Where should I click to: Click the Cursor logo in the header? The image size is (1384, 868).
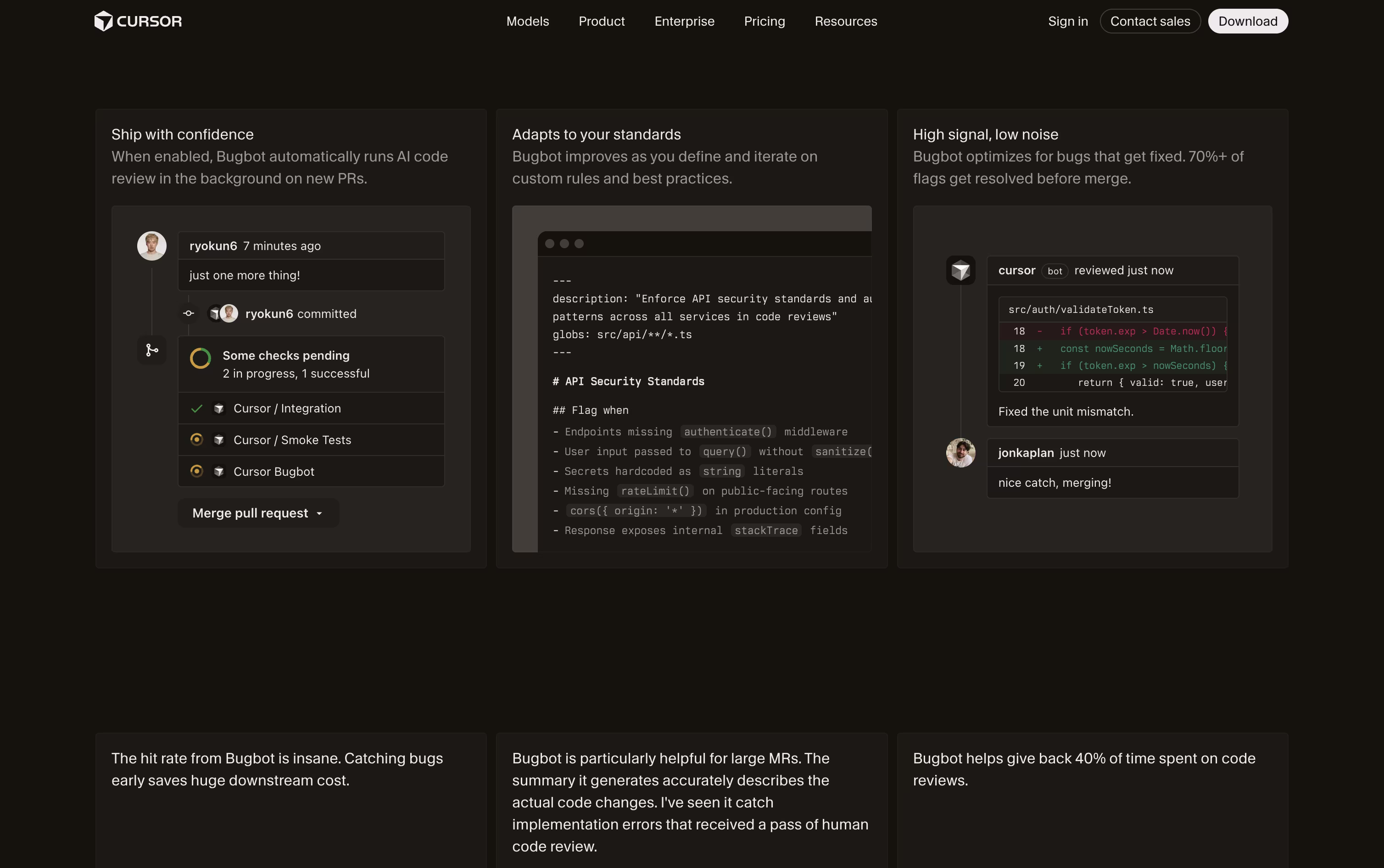tap(138, 21)
